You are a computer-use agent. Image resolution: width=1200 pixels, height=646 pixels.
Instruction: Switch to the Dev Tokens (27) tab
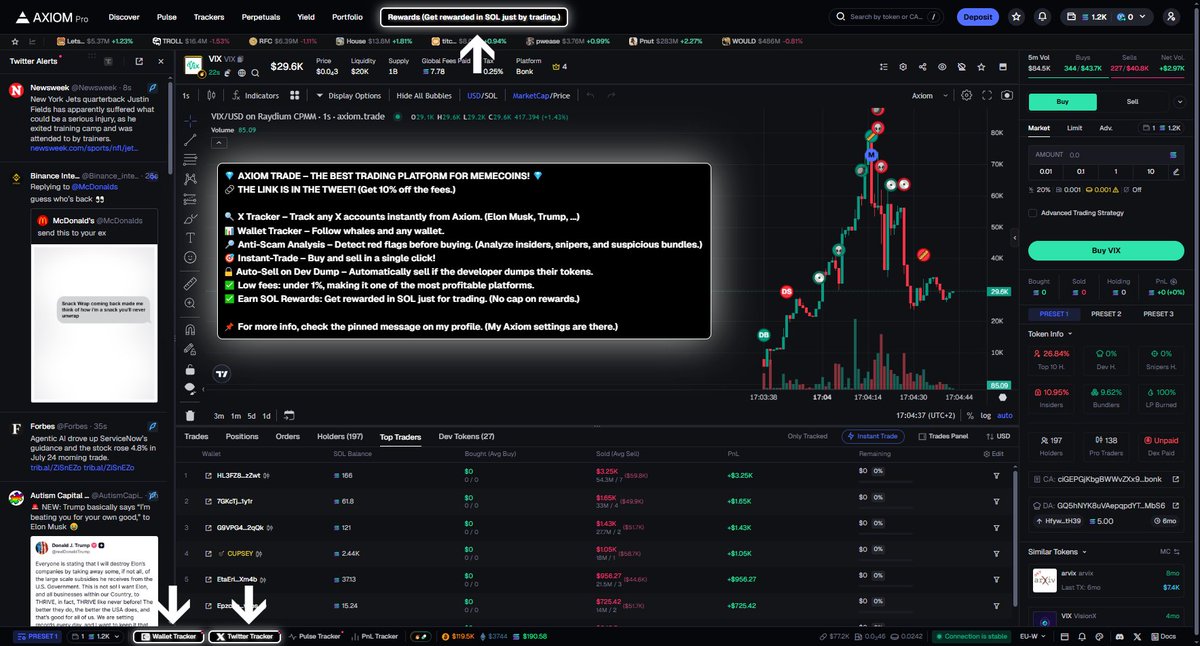(467, 437)
